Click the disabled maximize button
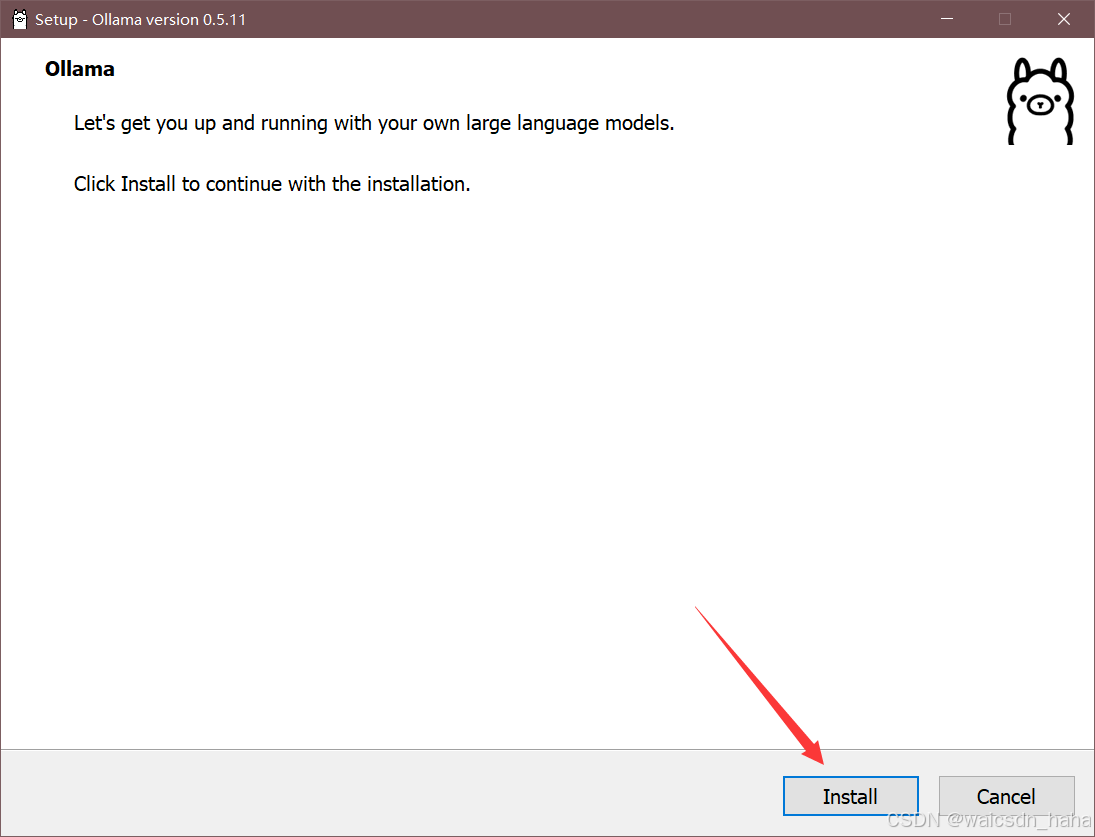The image size is (1095, 837). click(x=1005, y=19)
